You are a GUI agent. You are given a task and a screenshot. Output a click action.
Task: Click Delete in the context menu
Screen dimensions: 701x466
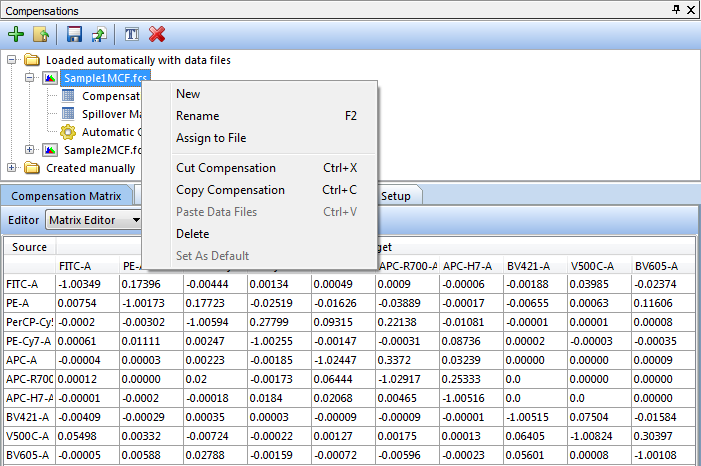(192, 234)
